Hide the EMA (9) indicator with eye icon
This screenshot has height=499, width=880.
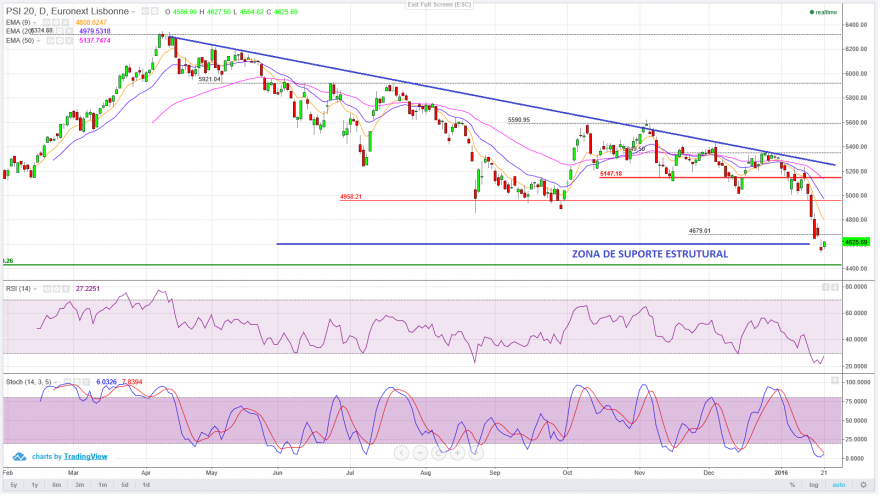(46, 22)
